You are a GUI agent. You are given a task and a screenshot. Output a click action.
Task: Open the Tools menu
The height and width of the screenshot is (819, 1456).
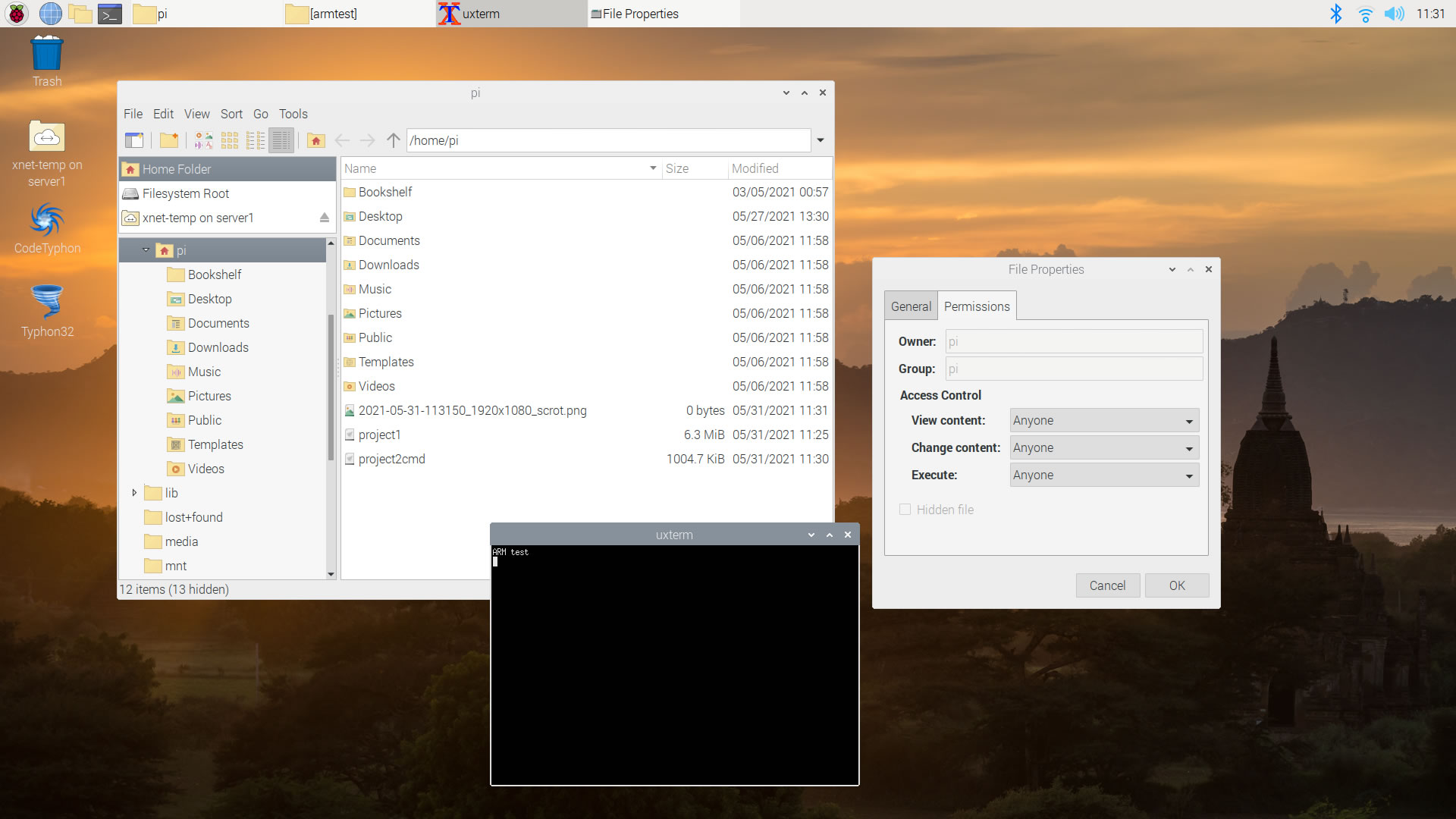(x=293, y=114)
